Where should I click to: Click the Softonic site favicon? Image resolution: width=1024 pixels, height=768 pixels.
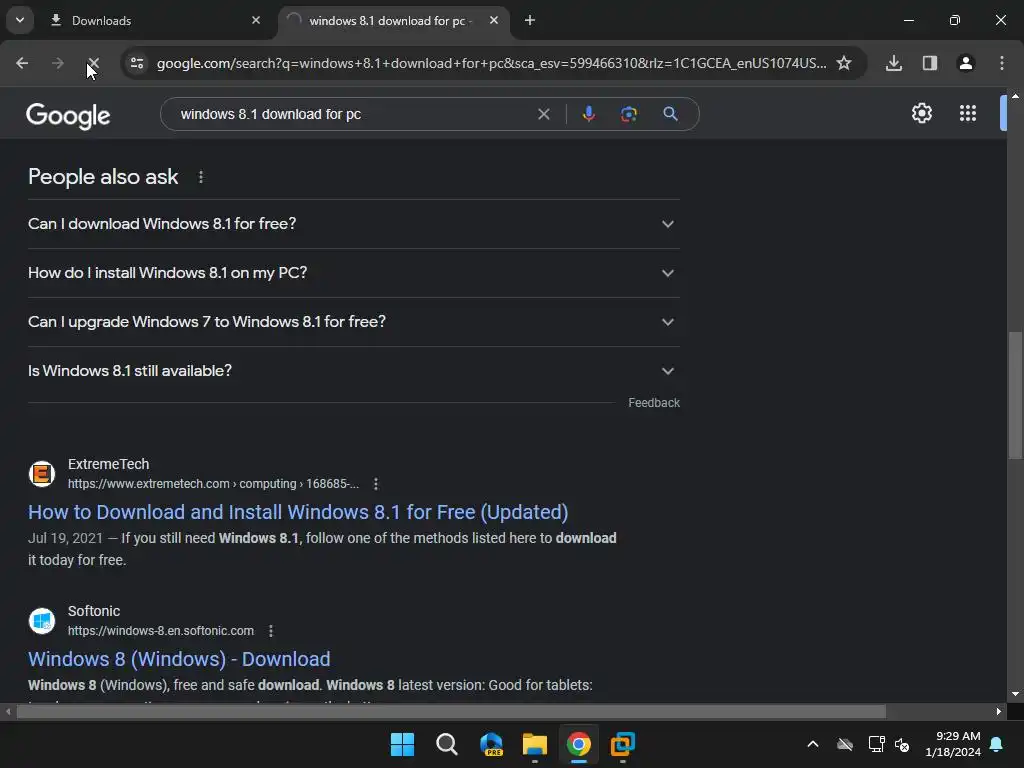(42, 621)
